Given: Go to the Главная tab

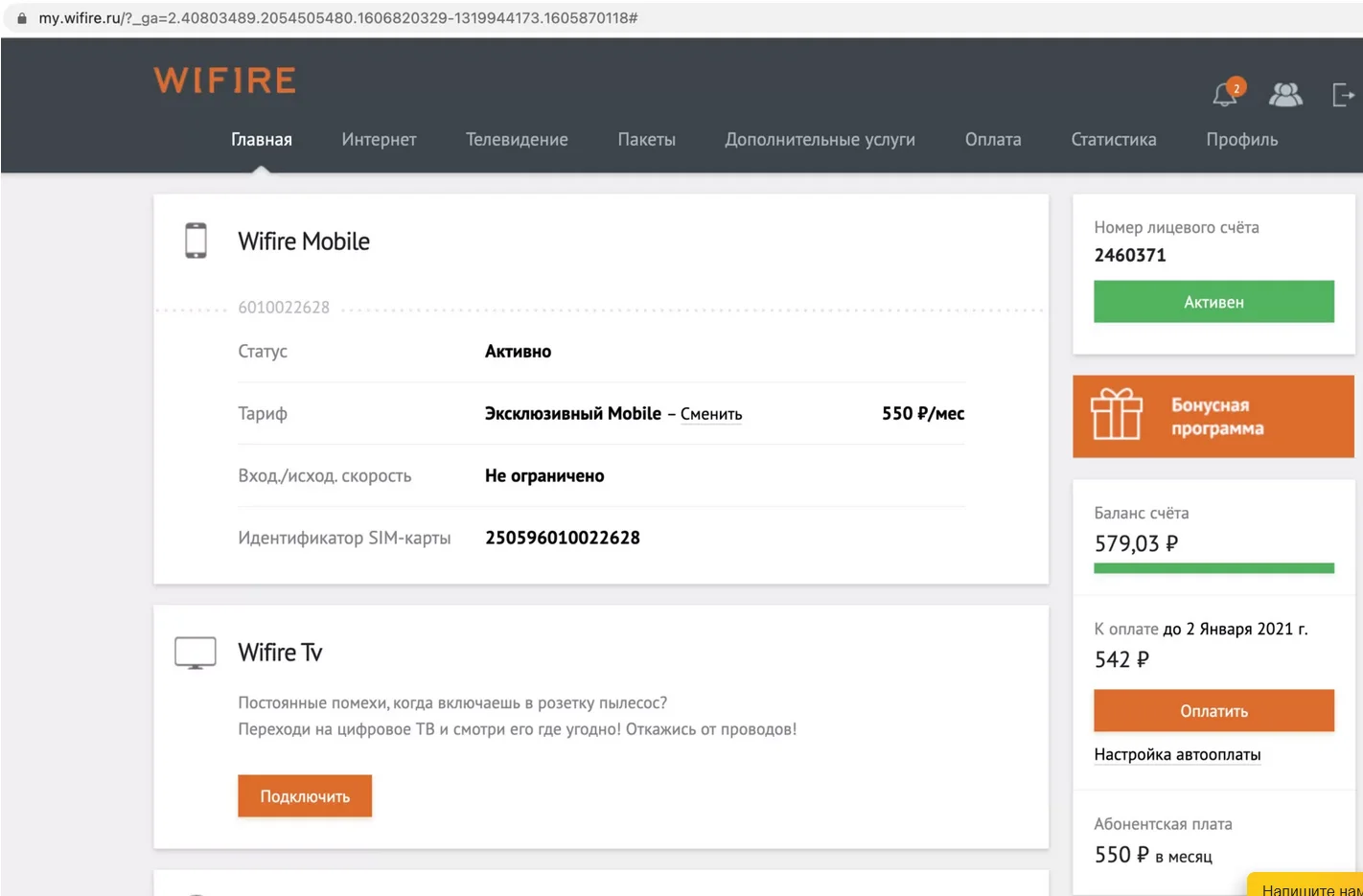Looking at the screenshot, I should [x=262, y=139].
